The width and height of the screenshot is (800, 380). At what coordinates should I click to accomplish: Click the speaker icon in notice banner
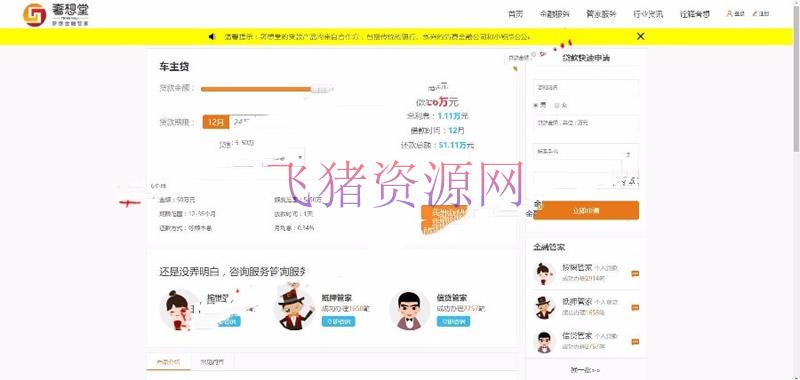point(212,36)
